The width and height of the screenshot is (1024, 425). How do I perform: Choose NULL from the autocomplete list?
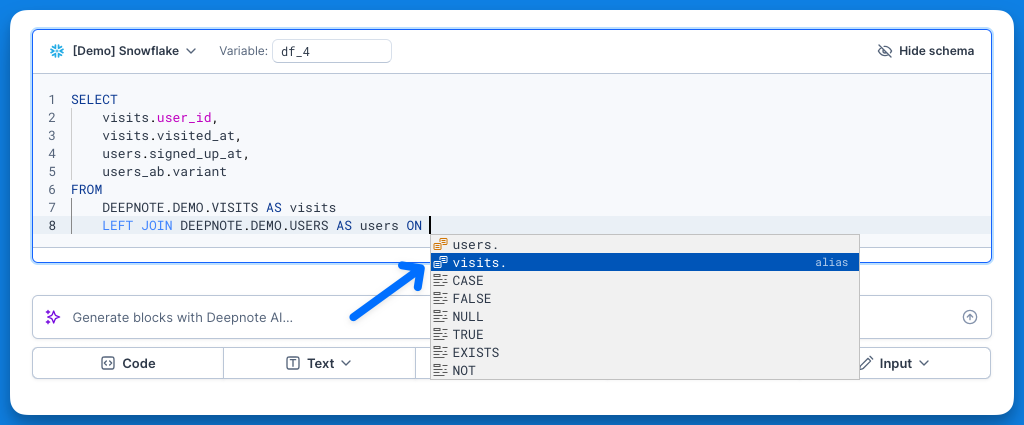[645, 317]
